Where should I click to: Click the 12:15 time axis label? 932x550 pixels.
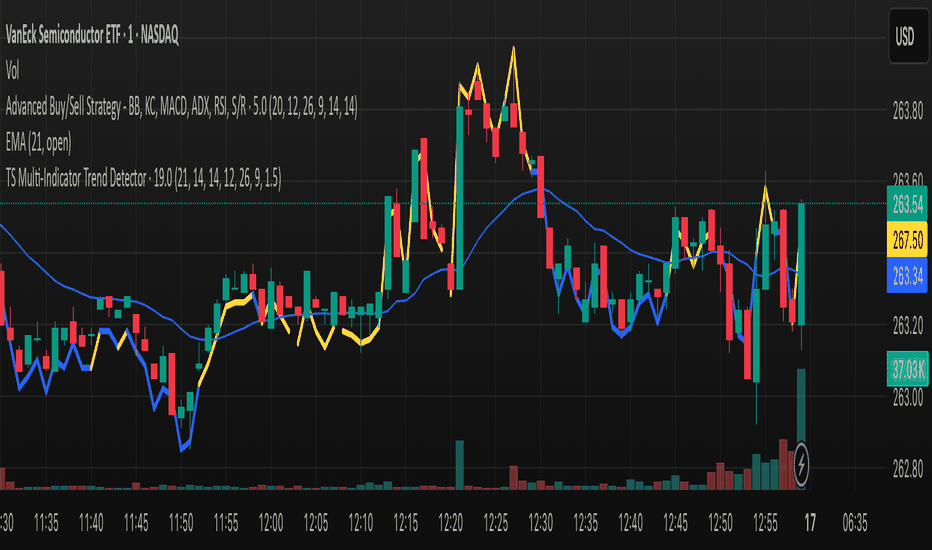[x=405, y=523]
